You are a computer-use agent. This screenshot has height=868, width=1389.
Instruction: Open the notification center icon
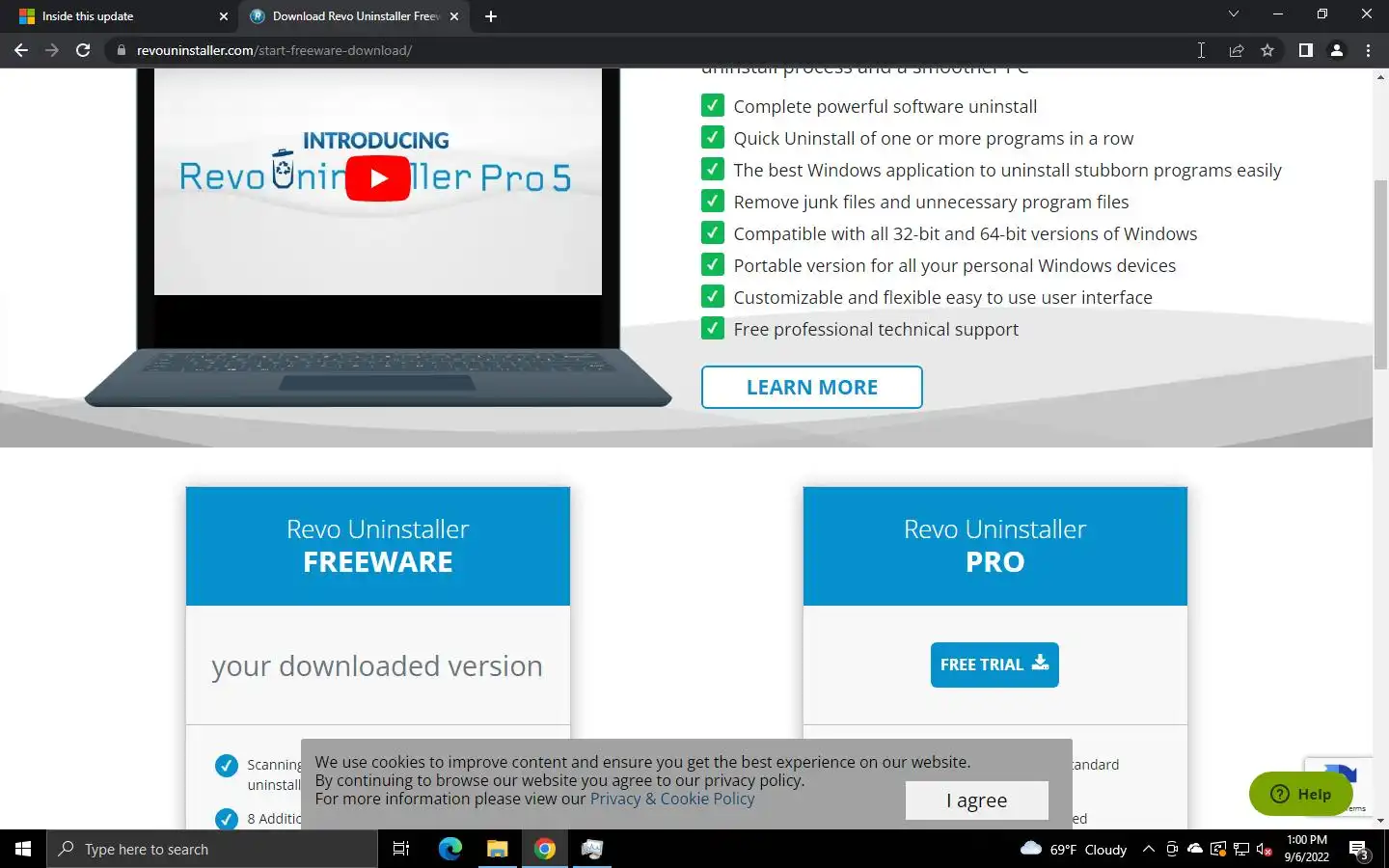(1359, 850)
